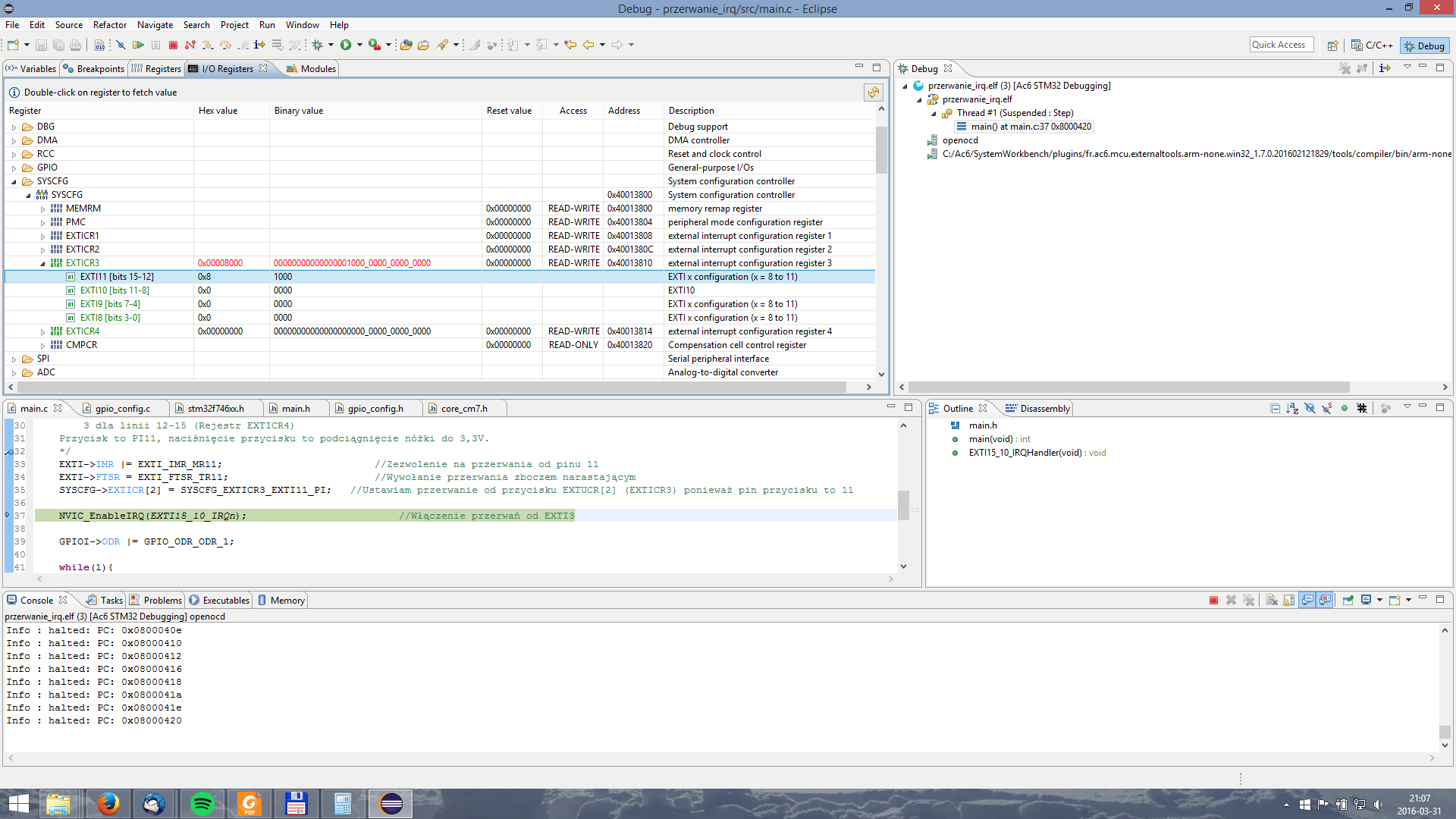
Task: Click the refresh registers icon in the I/O Registers view
Action: 874,93
